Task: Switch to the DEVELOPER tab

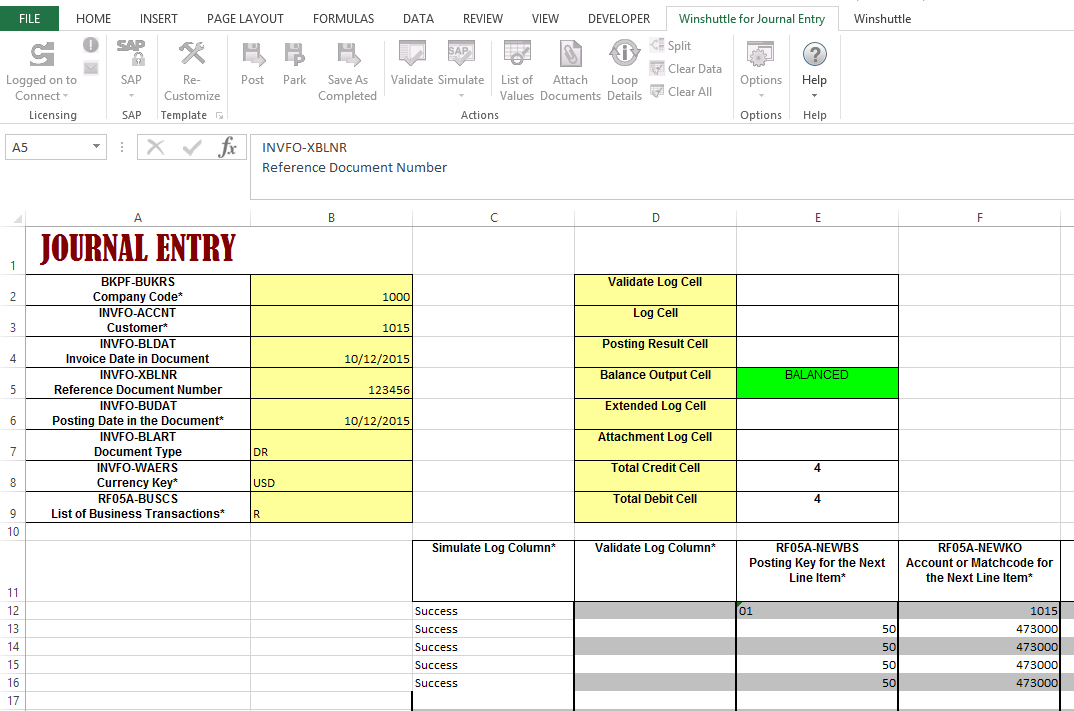Action: [x=619, y=18]
